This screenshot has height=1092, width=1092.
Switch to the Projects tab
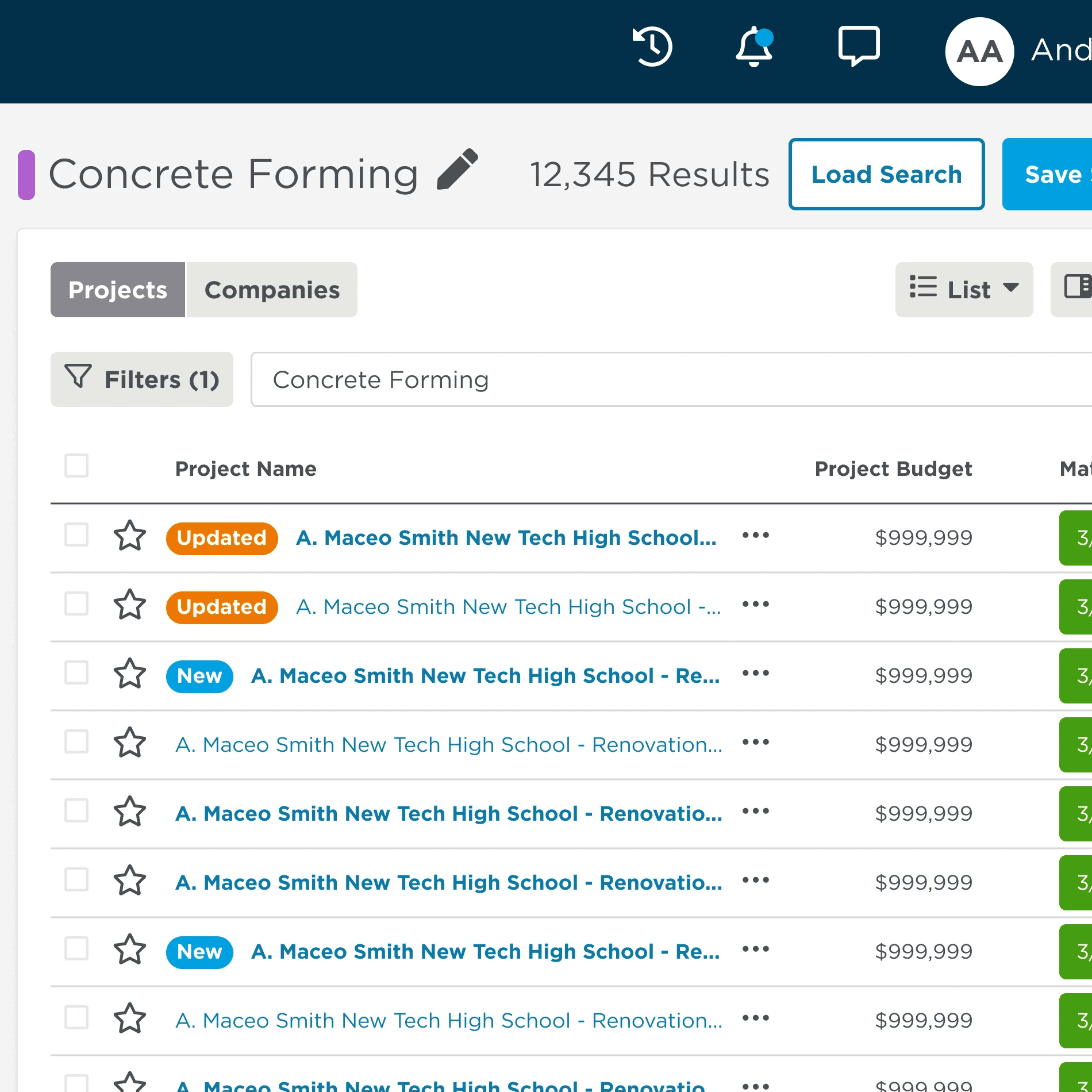click(118, 290)
